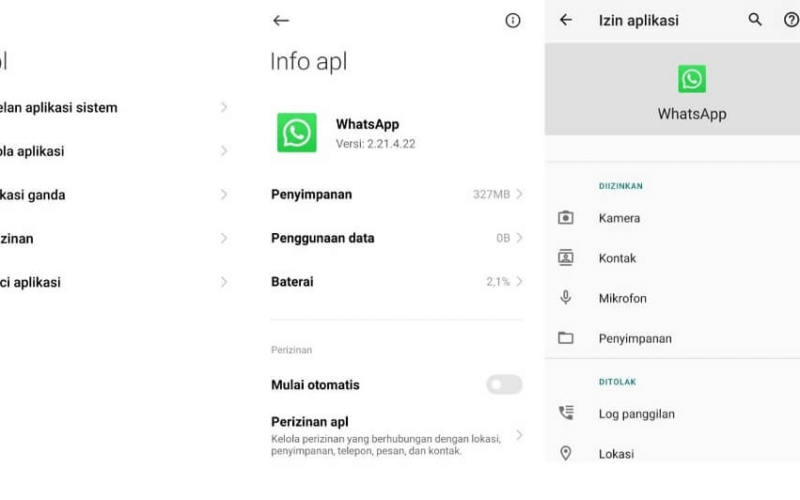Image resolution: width=800 pixels, height=500 pixels.
Task: Tap the Kontak permission label
Action: pos(617,258)
